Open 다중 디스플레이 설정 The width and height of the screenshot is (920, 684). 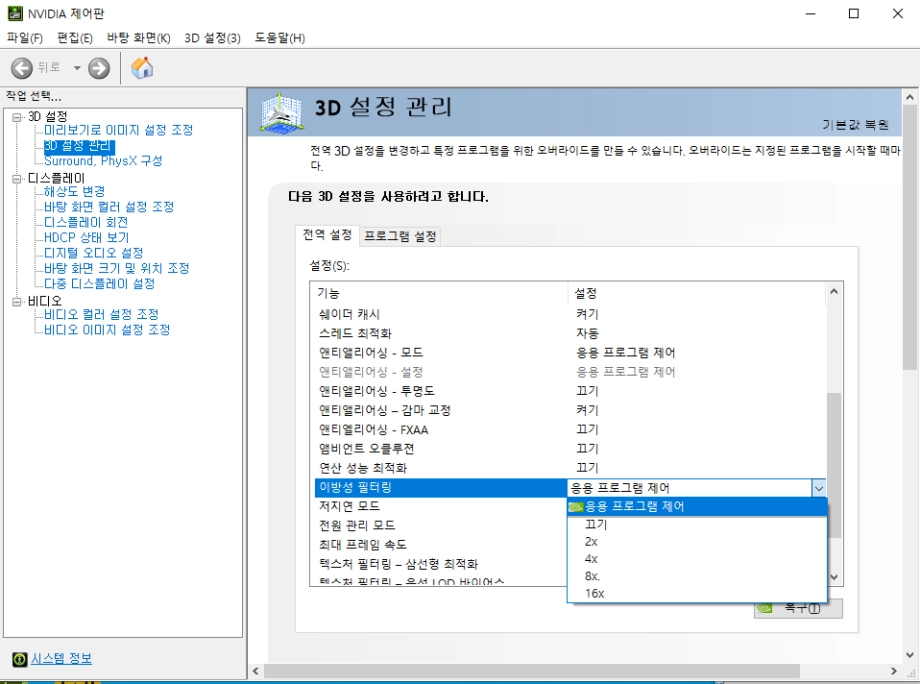point(100,283)
